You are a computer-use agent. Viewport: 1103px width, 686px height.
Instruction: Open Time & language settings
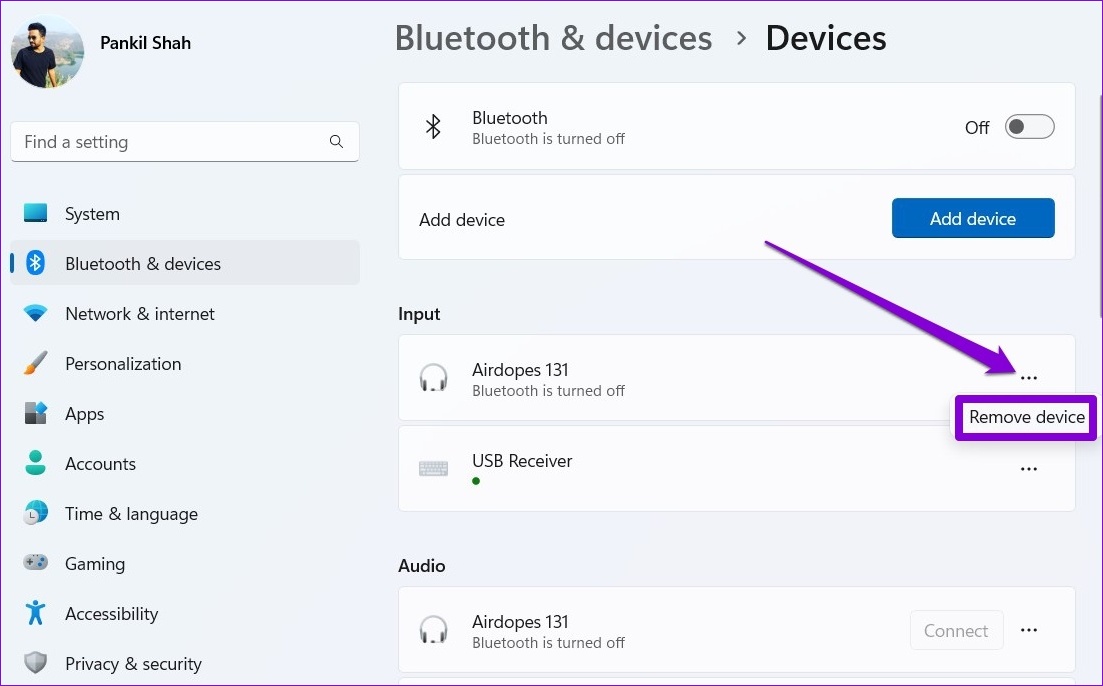tap(131, 514)
